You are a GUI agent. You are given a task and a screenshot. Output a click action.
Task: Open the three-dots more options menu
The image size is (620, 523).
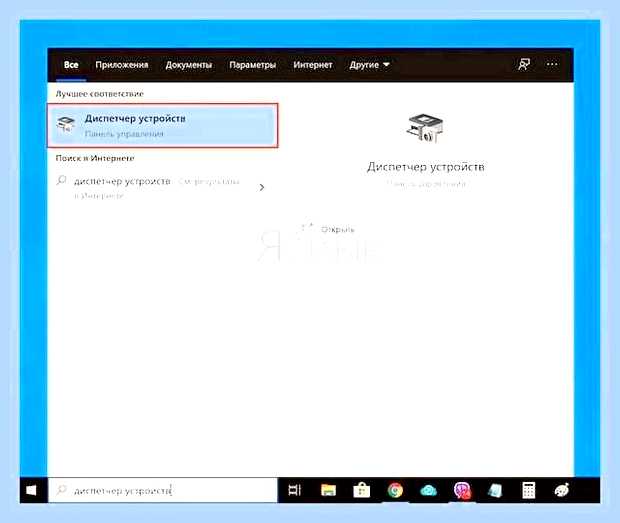point(552,64)
